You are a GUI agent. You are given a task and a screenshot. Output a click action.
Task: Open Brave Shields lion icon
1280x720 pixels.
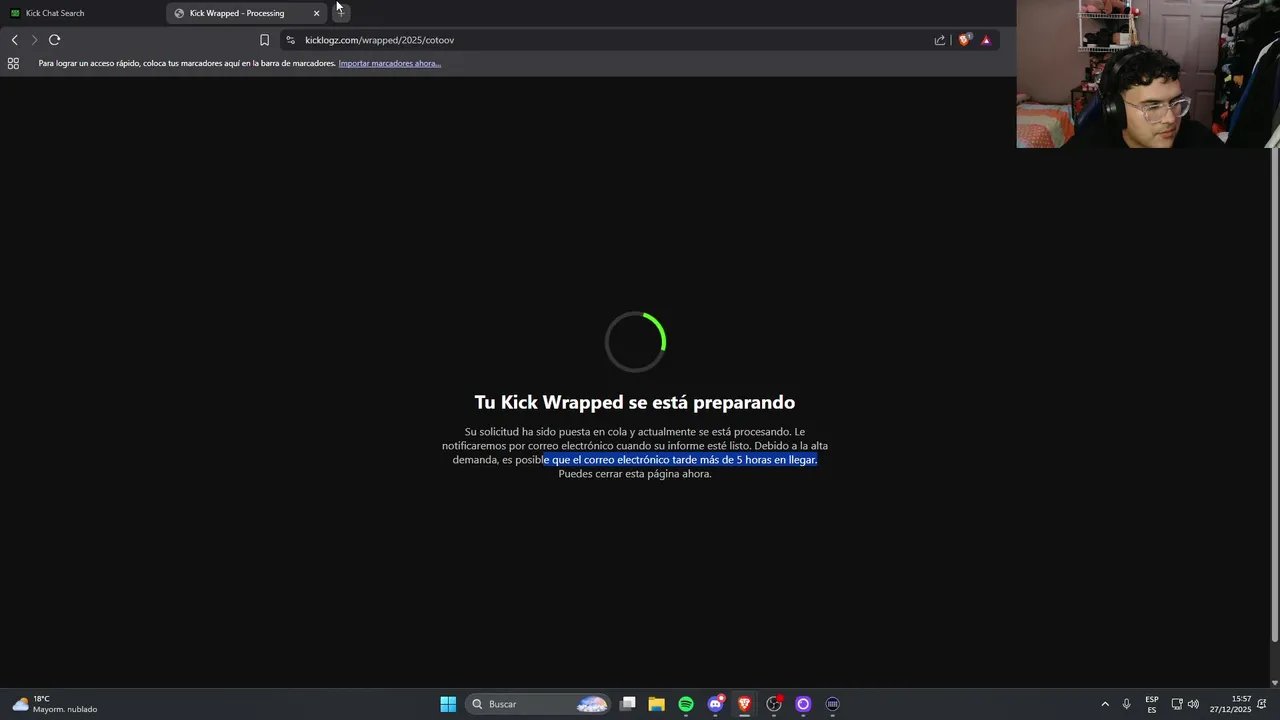point(964,40)
